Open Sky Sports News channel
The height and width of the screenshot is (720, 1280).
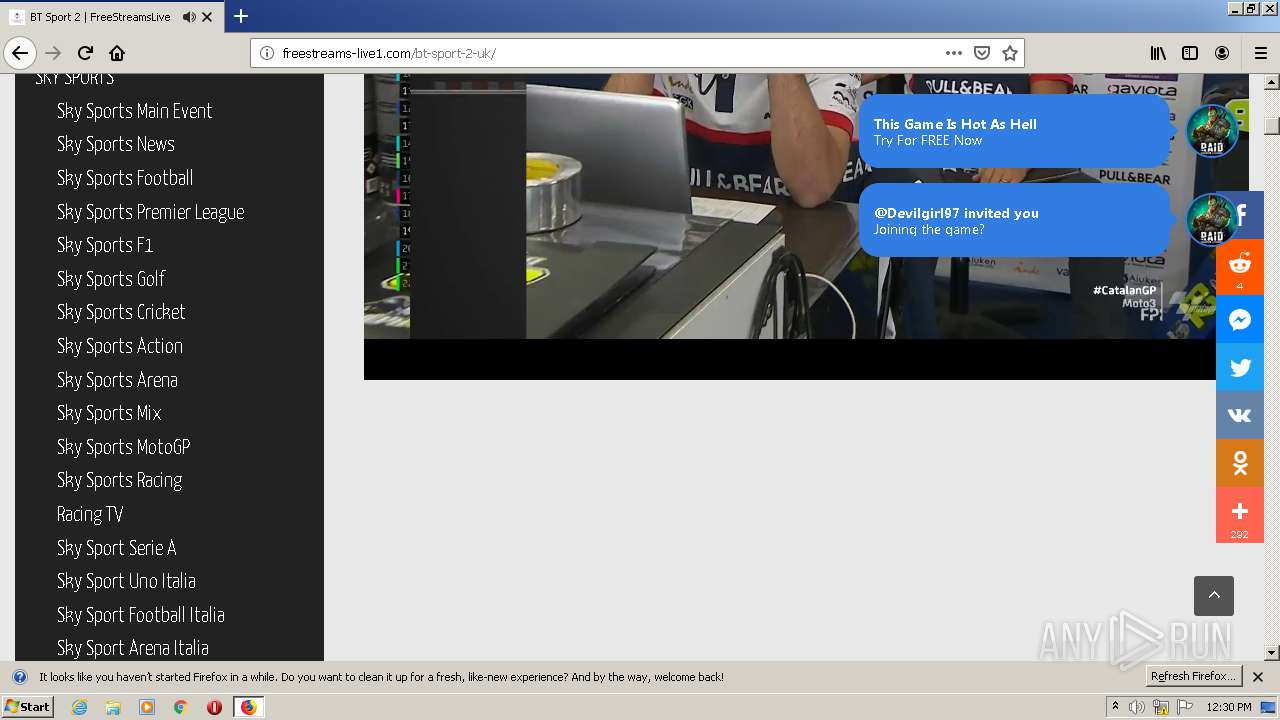(x=116, y=144)
